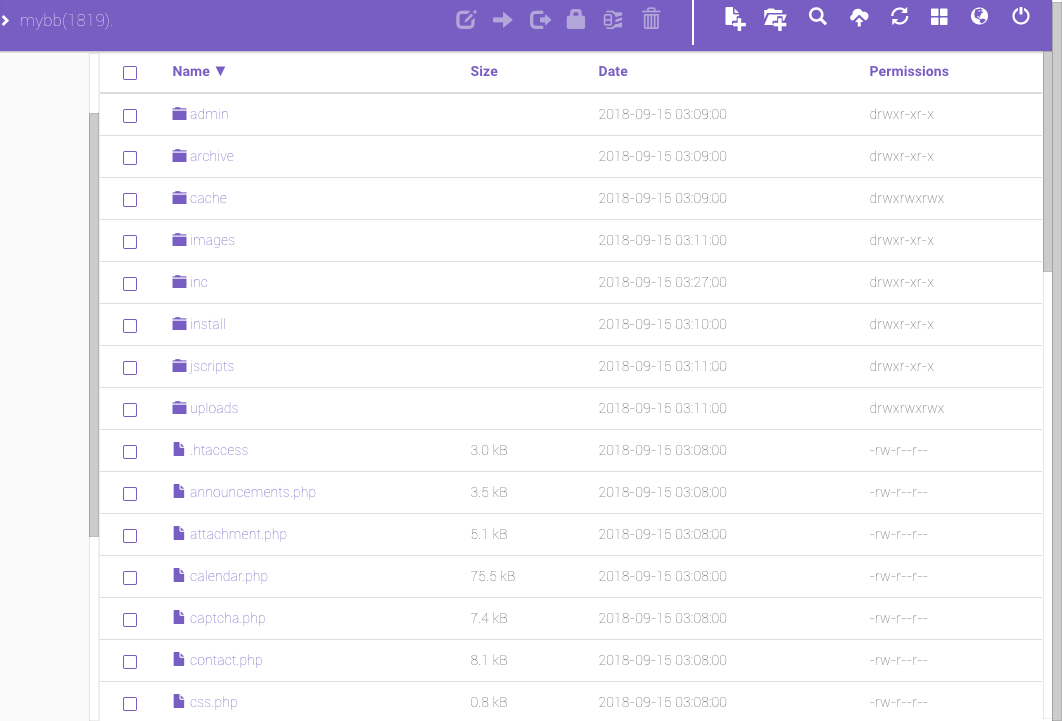Refresh the file listing
This screenshot has height=721, width=1062.
[x=899, y=17]
